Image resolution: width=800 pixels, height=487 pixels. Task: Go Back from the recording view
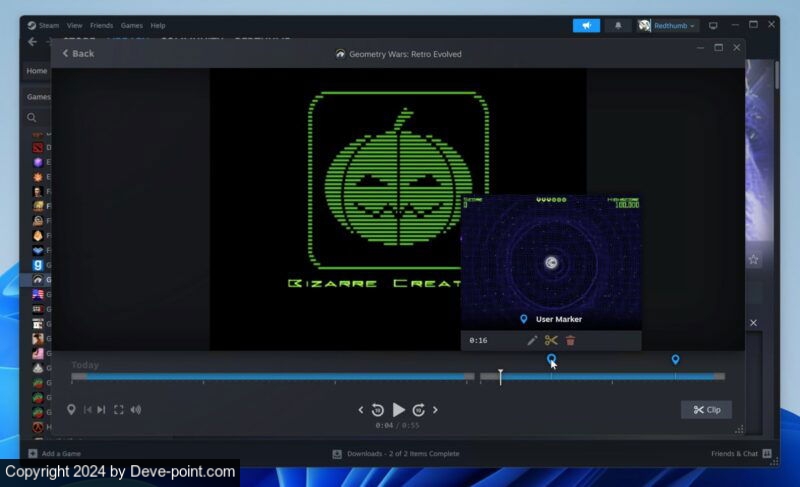pos(78,53)
